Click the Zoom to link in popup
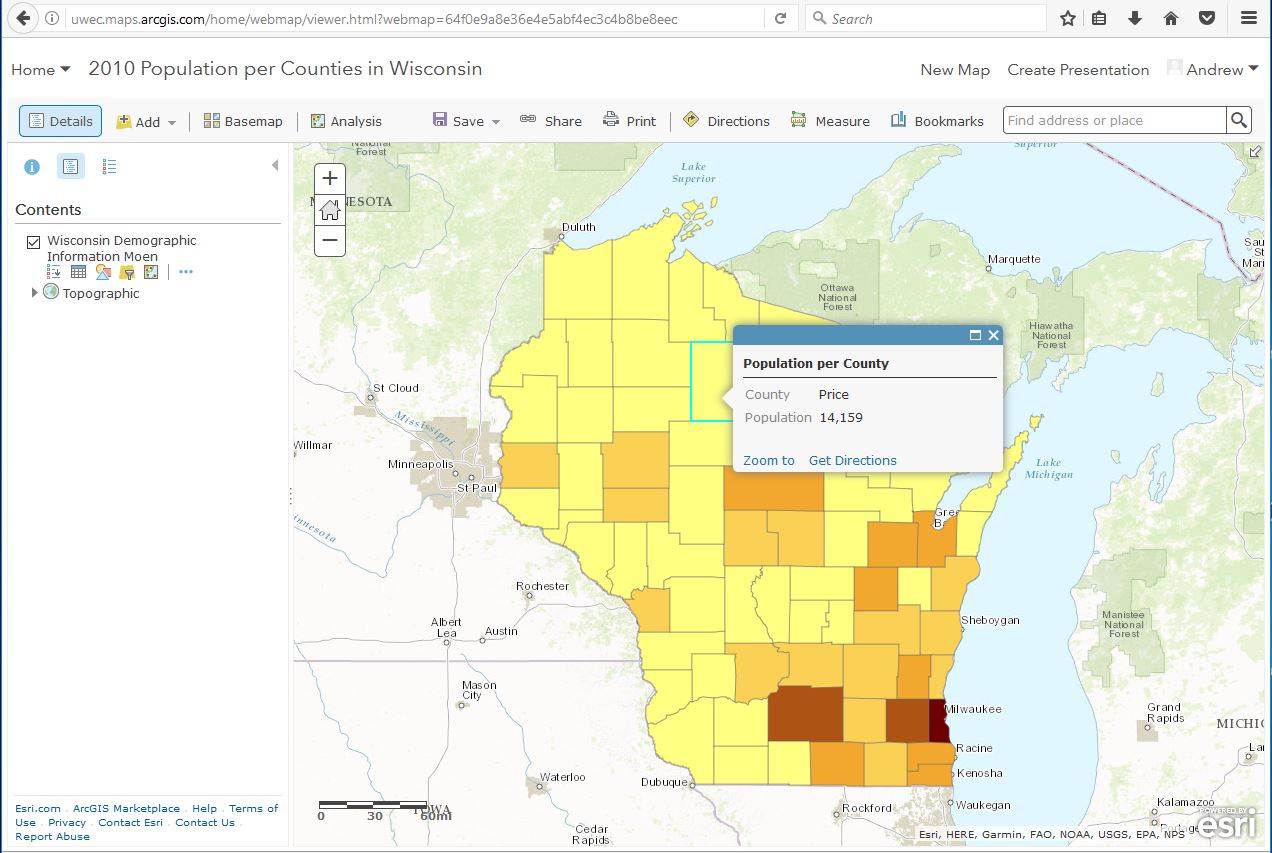The image size is (1272, 853). point(769,460)
